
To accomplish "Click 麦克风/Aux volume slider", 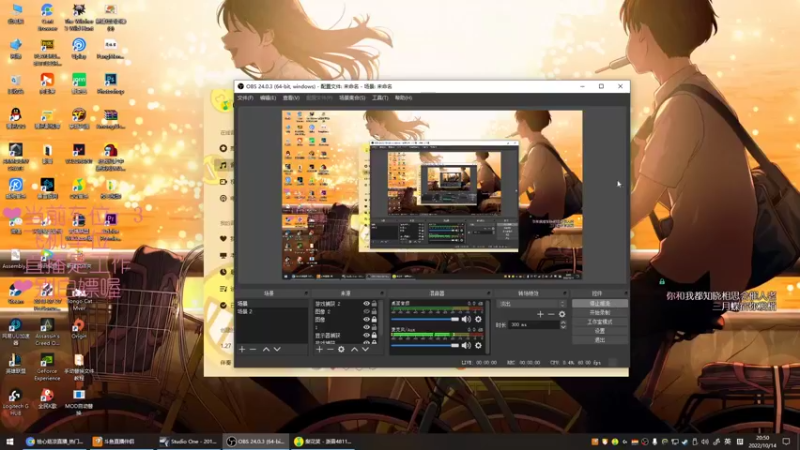I will tap(424, 345).
